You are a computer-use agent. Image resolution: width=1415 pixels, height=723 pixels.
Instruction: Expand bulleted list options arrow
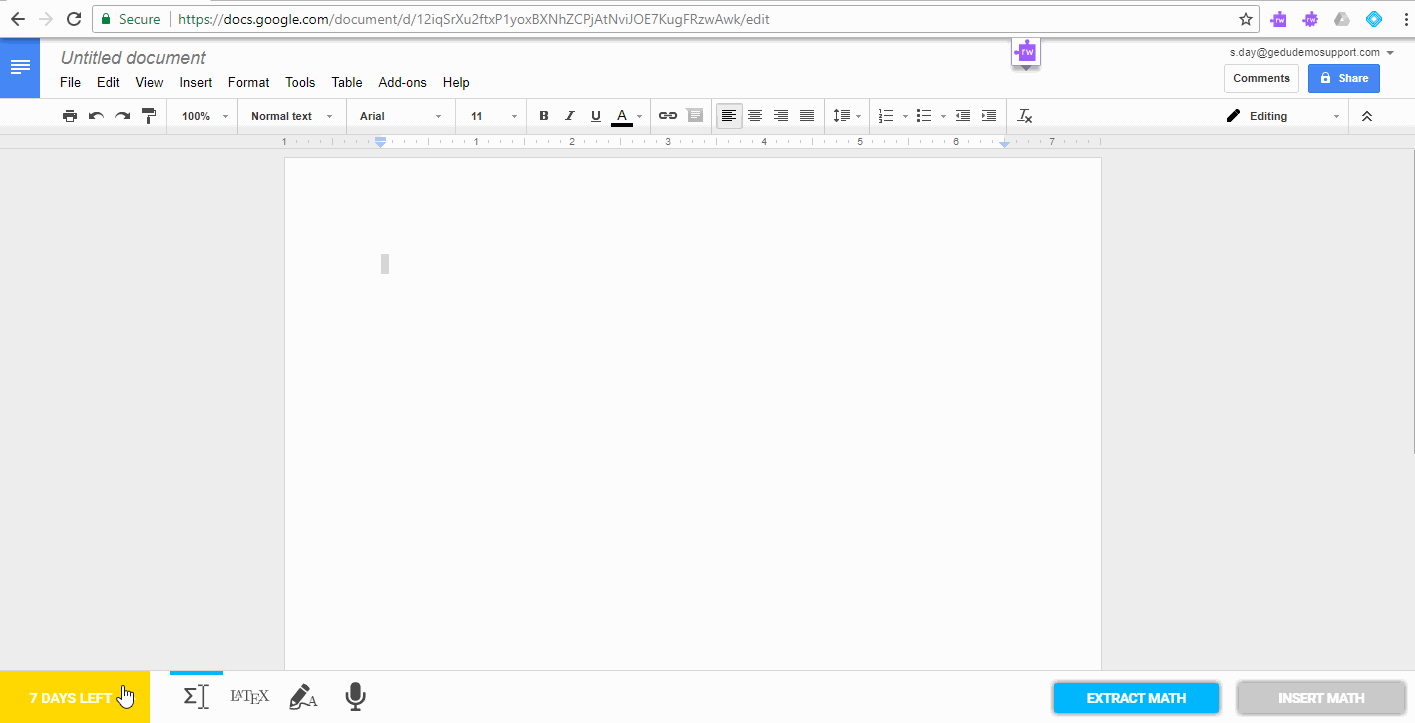click(943, 116)
